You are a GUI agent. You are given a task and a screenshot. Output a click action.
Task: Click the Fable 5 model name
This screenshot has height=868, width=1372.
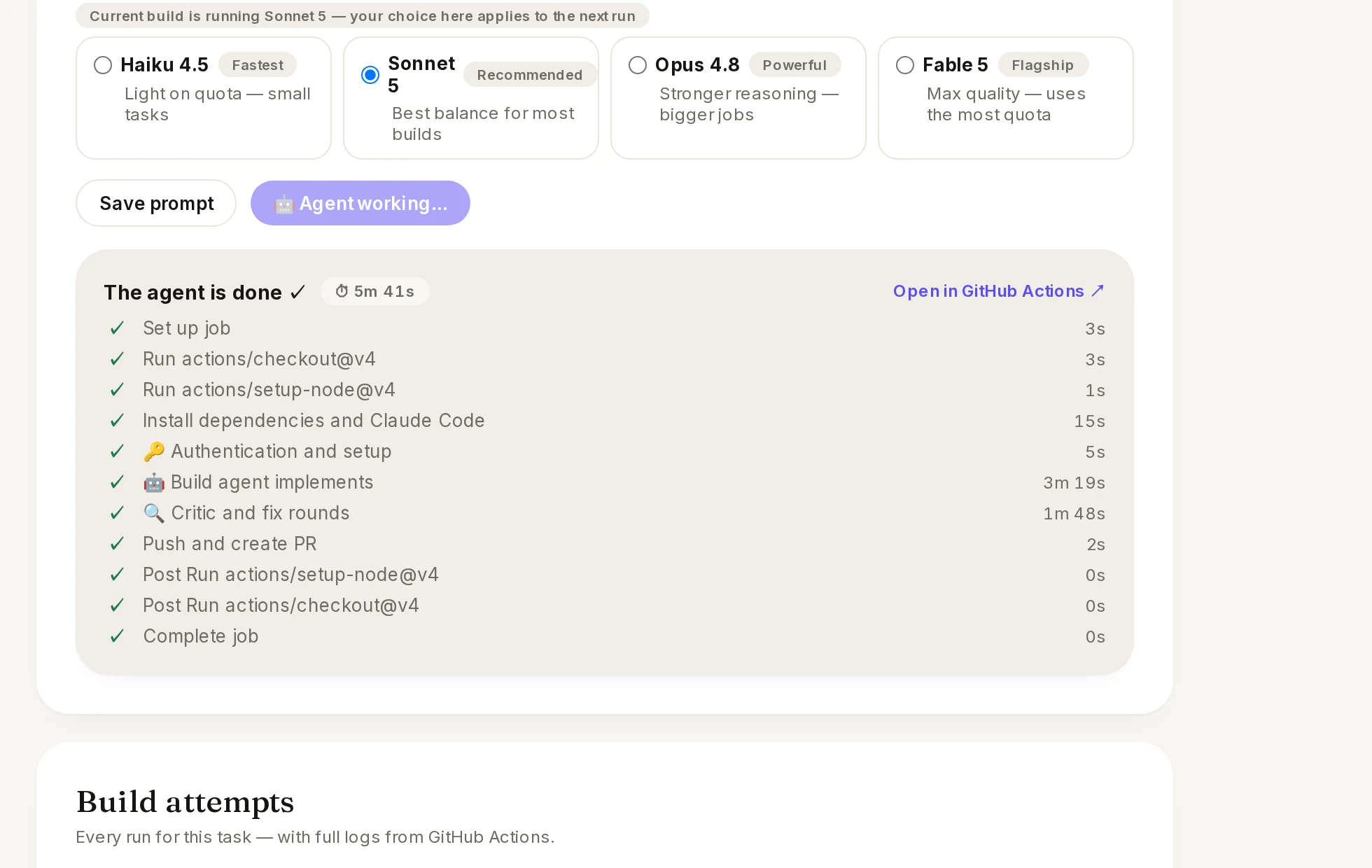click(x=955, y=65)
